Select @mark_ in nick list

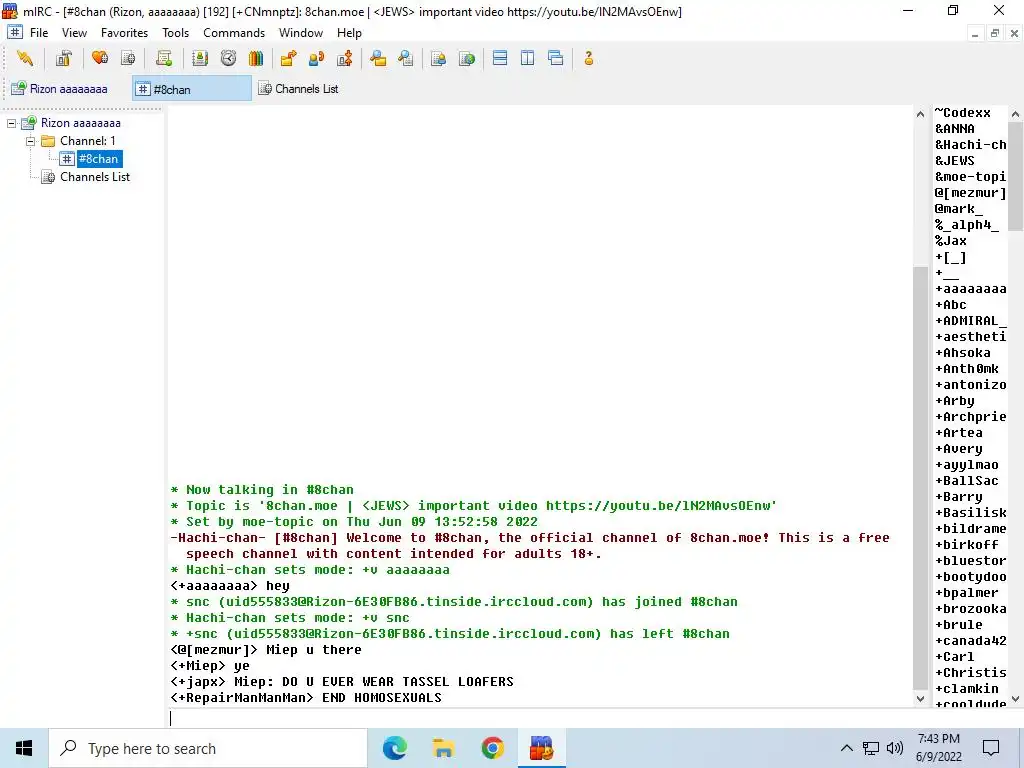pos(959,209)
